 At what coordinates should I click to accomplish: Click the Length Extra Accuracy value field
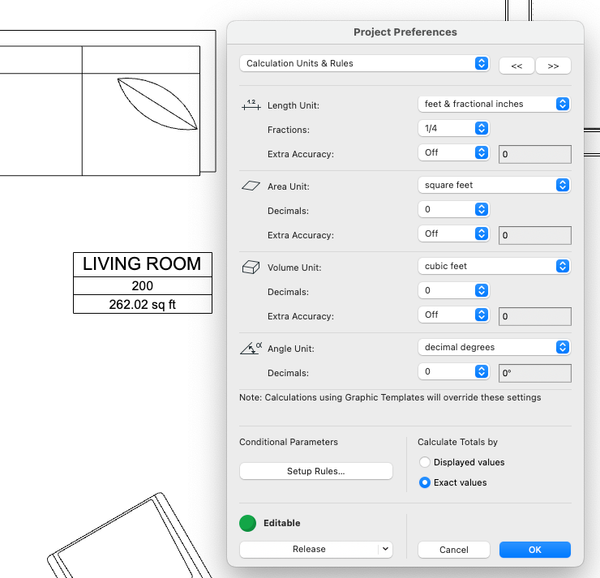(535, 154)
